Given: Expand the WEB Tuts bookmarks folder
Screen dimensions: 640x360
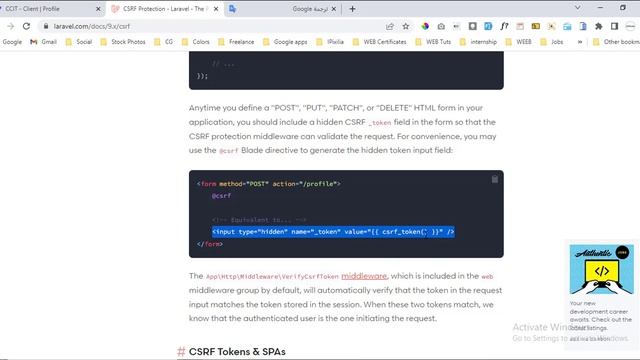Looking at the screenshot, I should pos(433,42).
